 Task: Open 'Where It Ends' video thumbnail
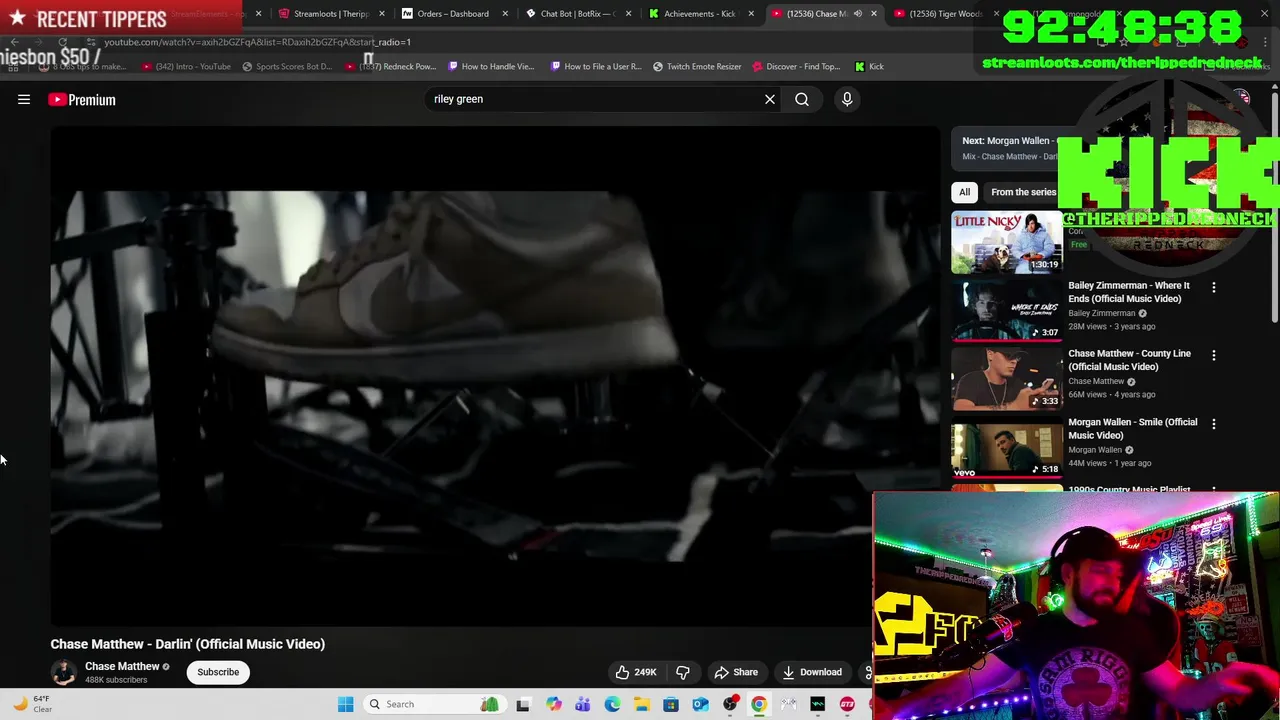1007,310
